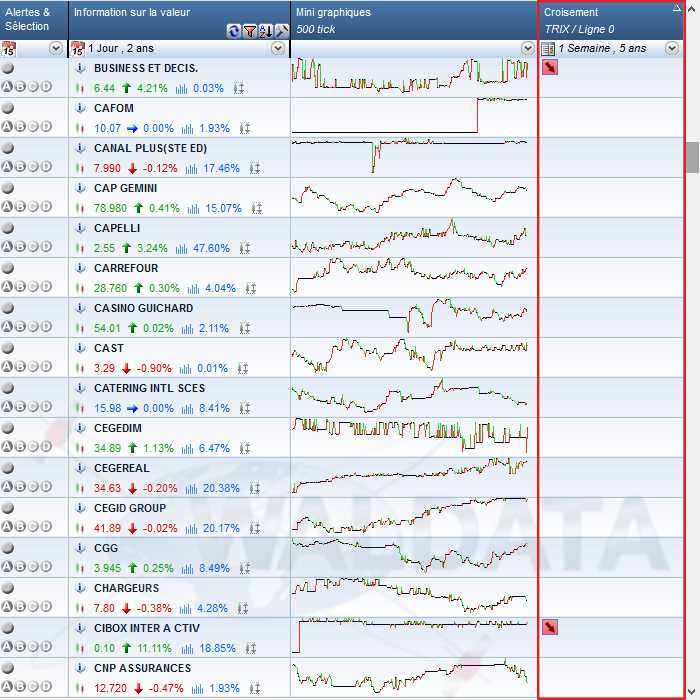Toggle selection B for CAP GEMINI
700x700 pixels.
pos(20,206)
